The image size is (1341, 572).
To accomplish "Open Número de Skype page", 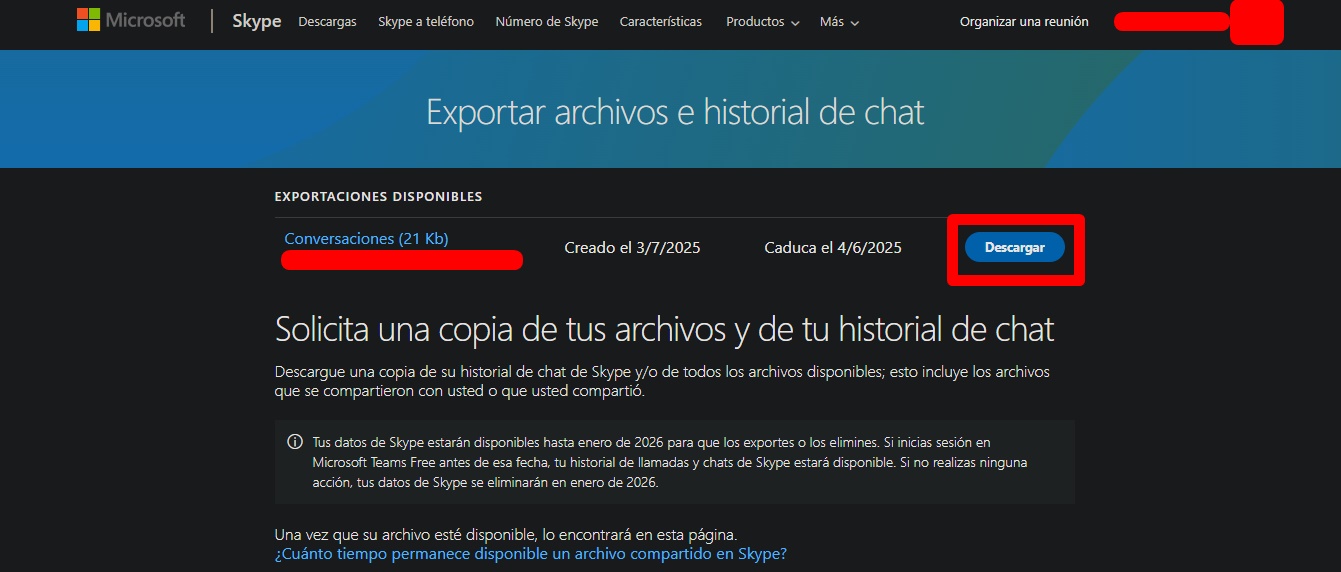I will point(547,21).
